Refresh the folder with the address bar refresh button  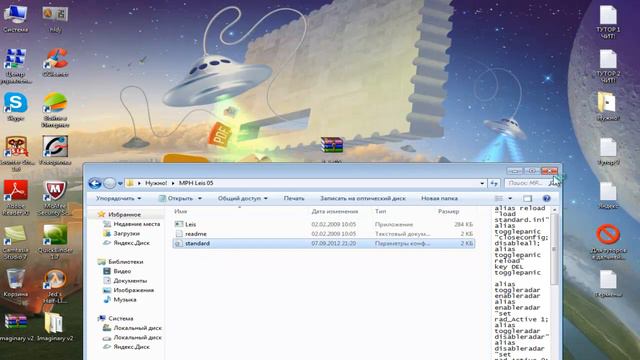(x=494, y=183)
